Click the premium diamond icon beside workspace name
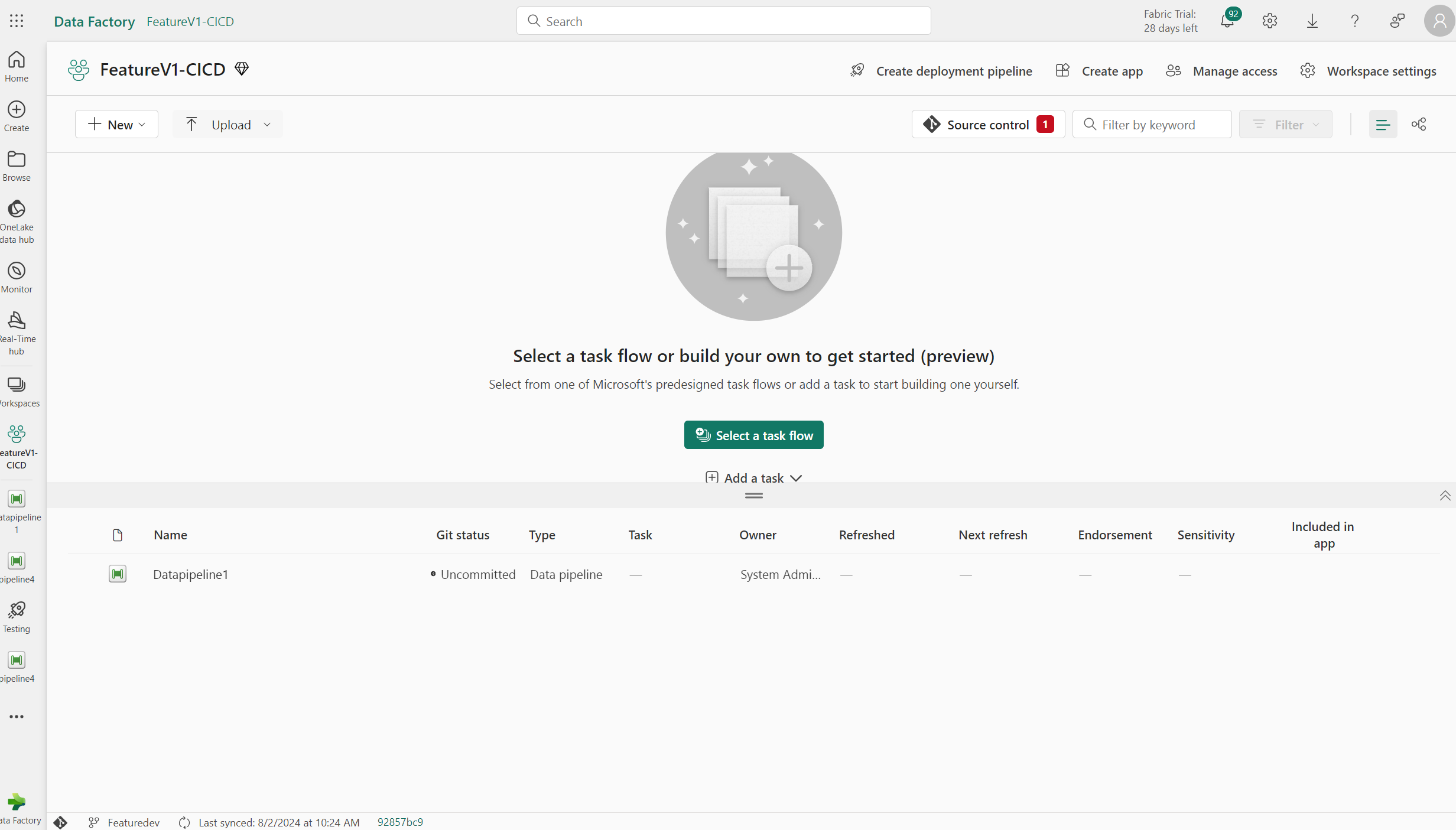The width and height of the screenshot is (1456, 830). coord(242,69)
